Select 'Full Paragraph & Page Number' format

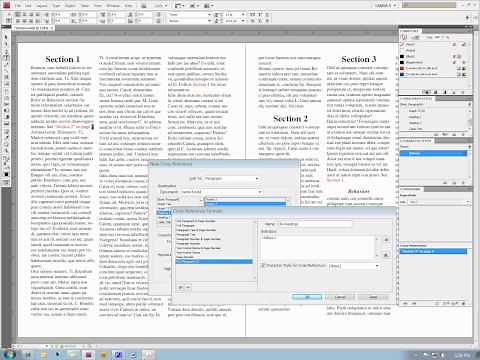point(214,221)
